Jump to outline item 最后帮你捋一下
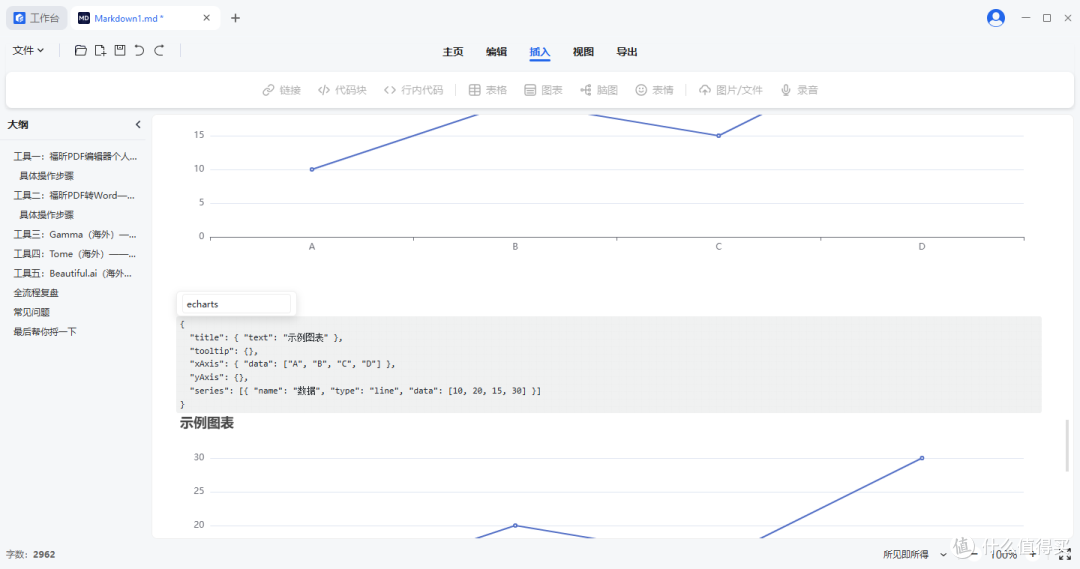The image size is (1080, 569). 45,332
